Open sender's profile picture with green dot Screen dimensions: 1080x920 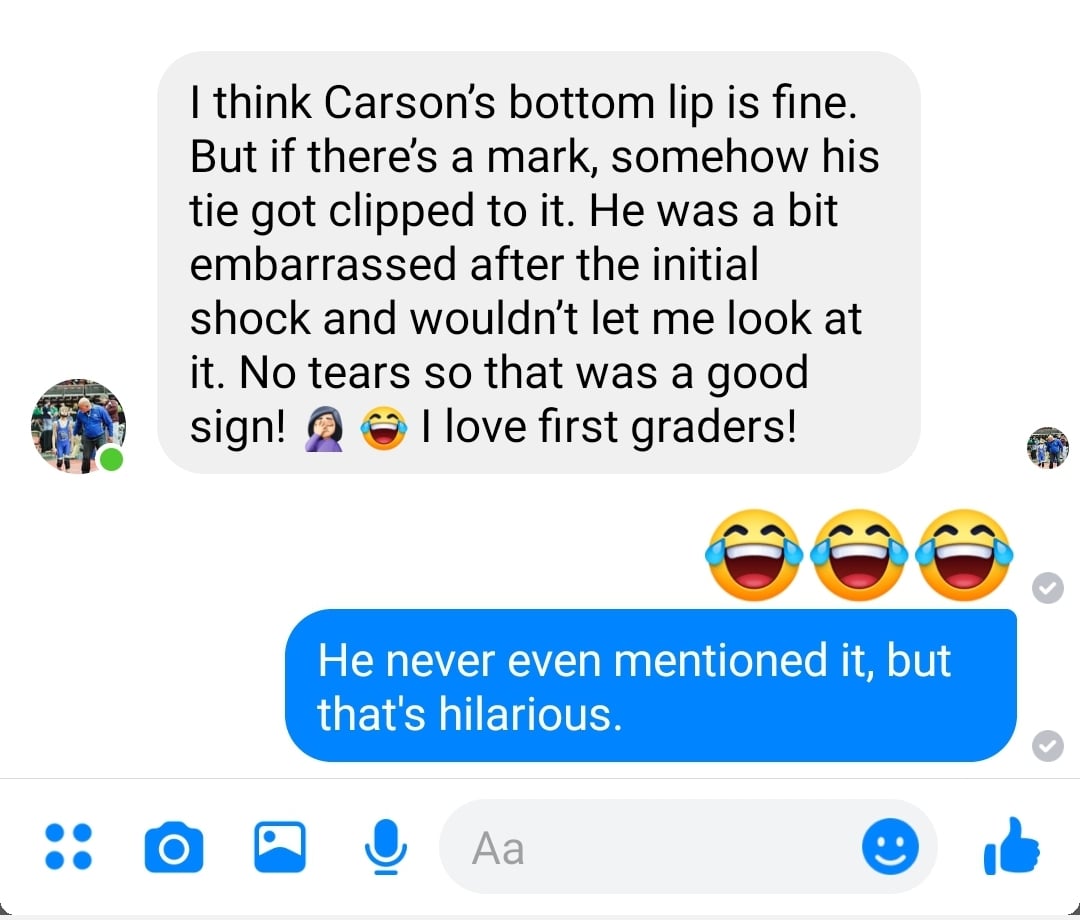[x=78, y=426]
